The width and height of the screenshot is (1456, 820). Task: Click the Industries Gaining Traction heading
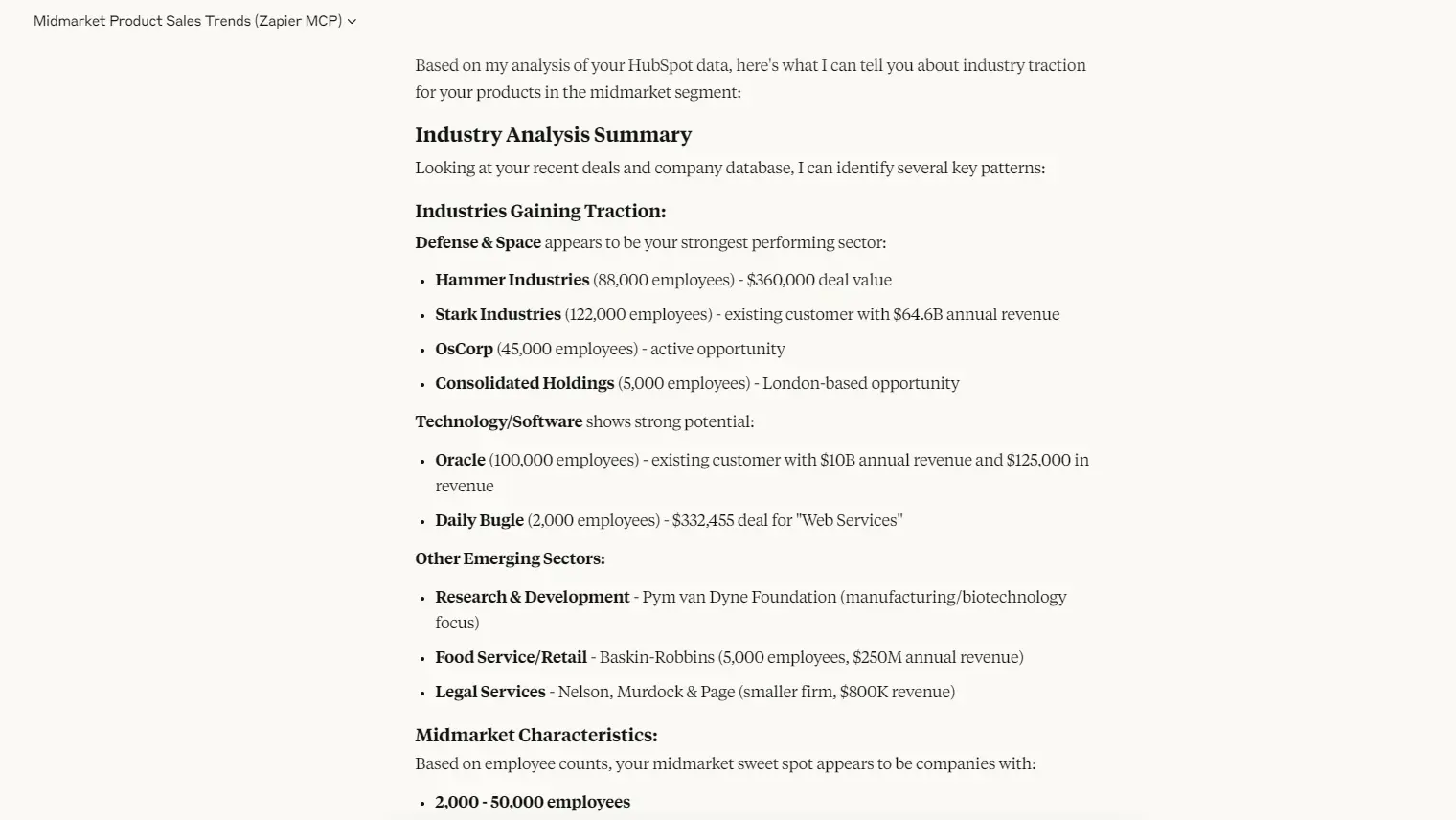[x=540, y=211]
